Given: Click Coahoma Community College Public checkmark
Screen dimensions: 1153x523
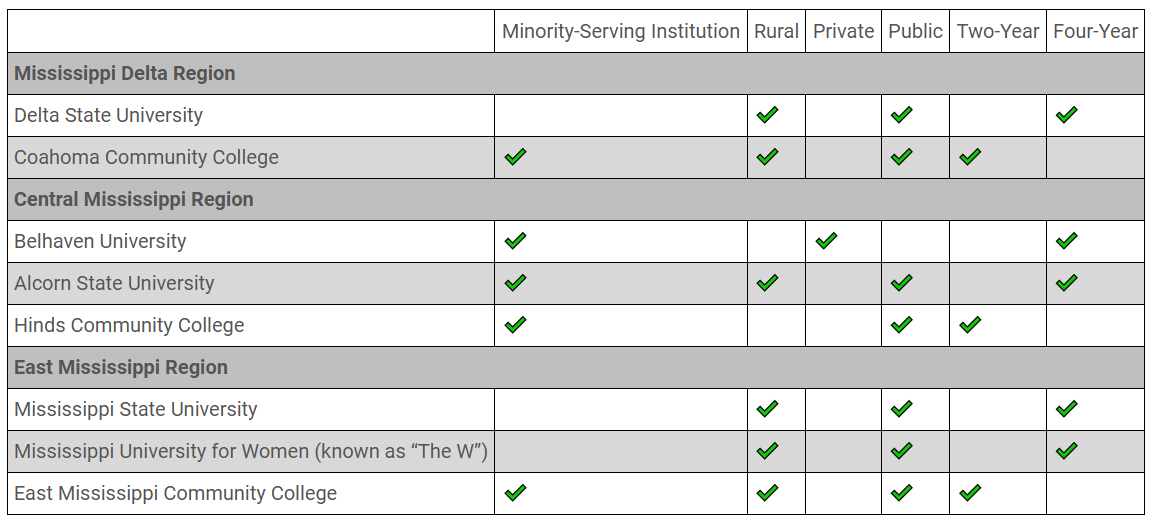Looking at the screenshot, I should pos(901,157).
